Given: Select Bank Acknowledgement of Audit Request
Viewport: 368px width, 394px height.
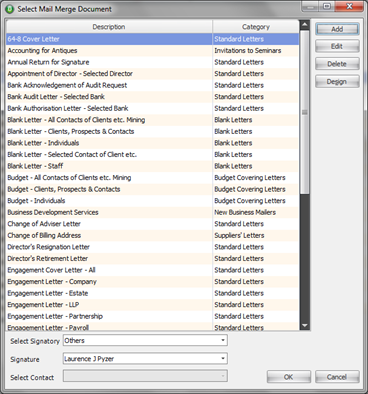Looking at the screenshot, I should point(152,85).
